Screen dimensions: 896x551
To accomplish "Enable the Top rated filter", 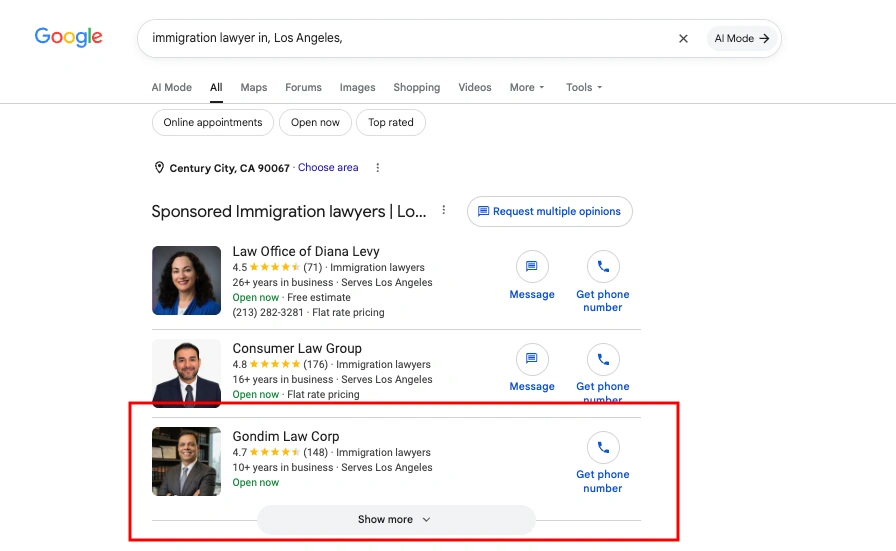I will coord(391,122).
